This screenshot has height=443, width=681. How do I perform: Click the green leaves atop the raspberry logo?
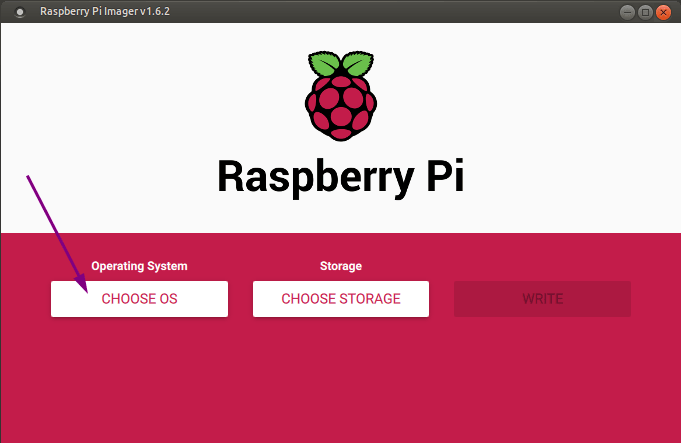(x=340, y=64)
